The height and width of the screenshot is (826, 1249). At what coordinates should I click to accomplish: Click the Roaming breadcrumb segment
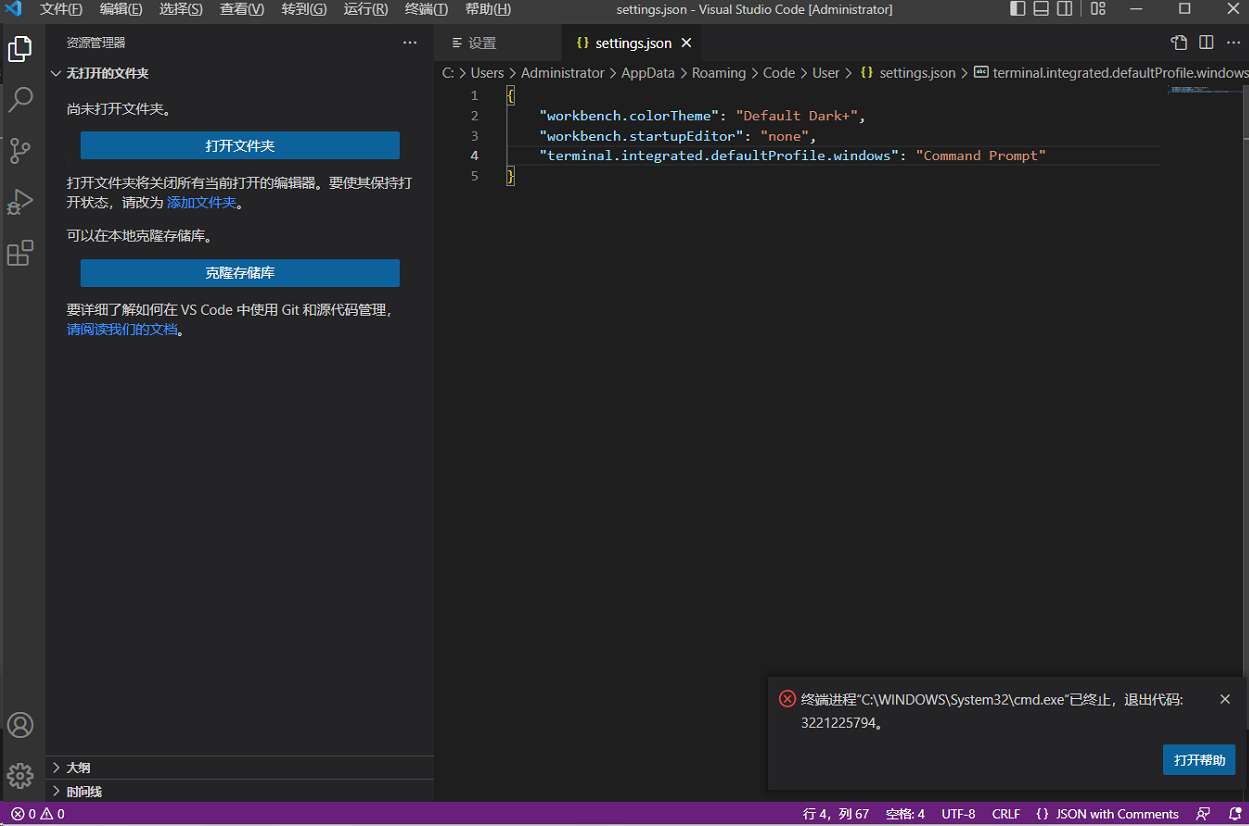719,73
